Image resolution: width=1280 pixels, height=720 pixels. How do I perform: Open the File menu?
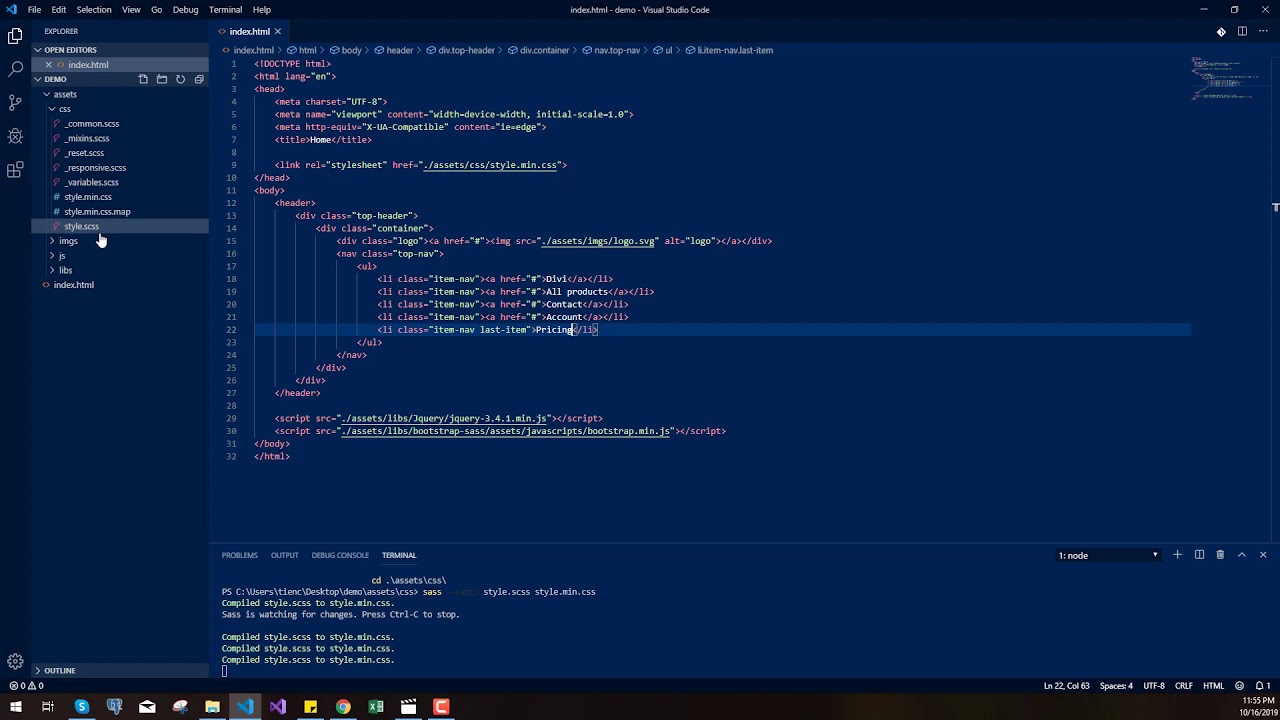point(34,9)
